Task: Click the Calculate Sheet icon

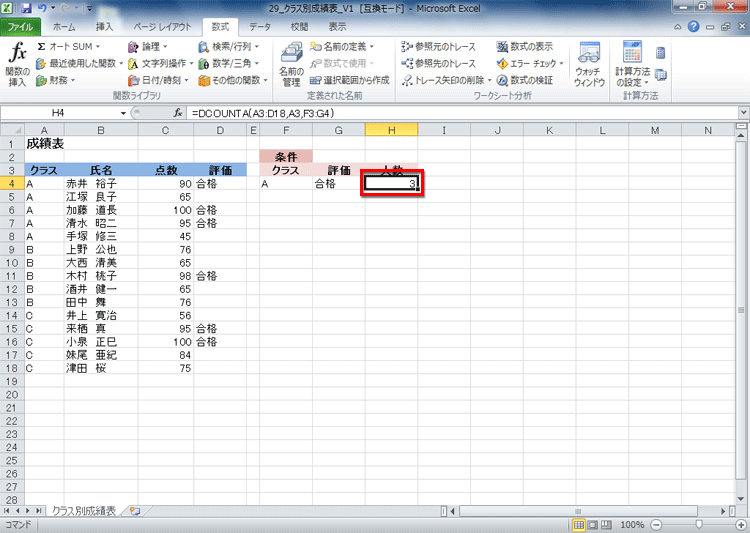Action: [661, 75]
